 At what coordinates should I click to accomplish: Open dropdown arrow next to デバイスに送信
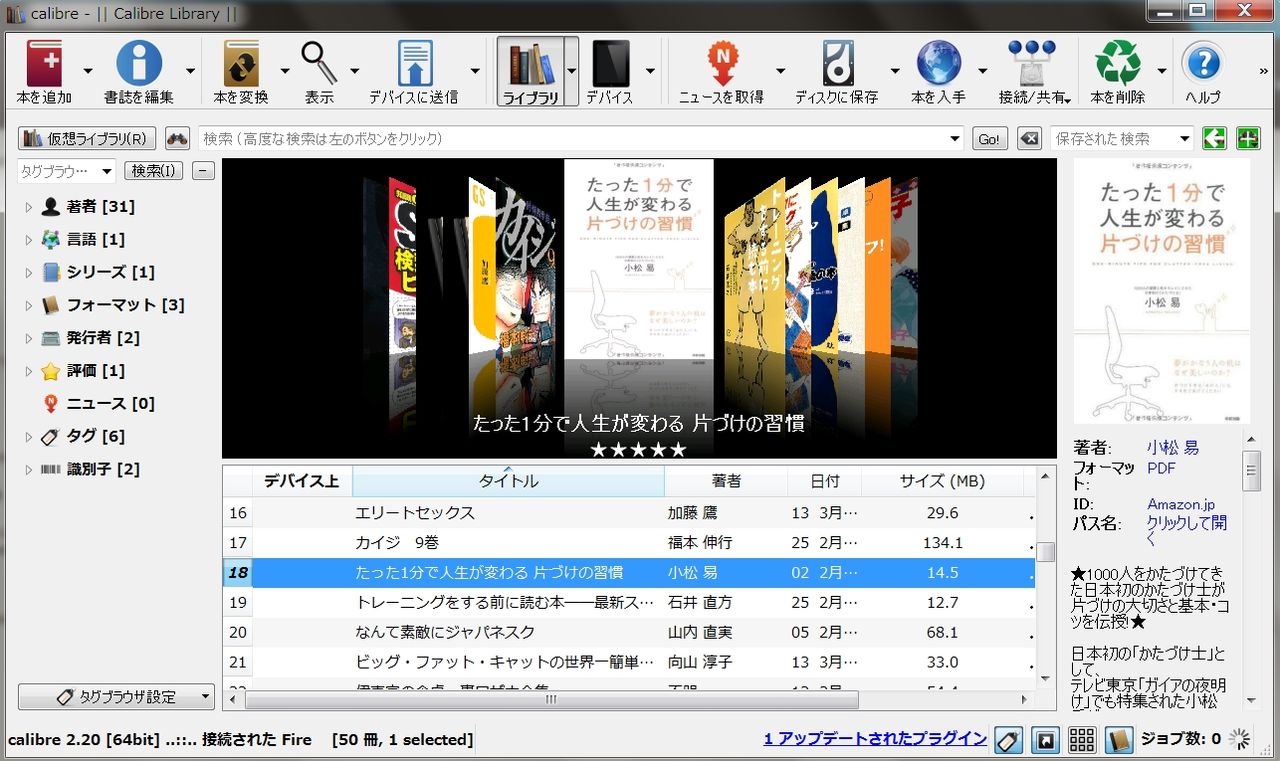coord(475,71)
